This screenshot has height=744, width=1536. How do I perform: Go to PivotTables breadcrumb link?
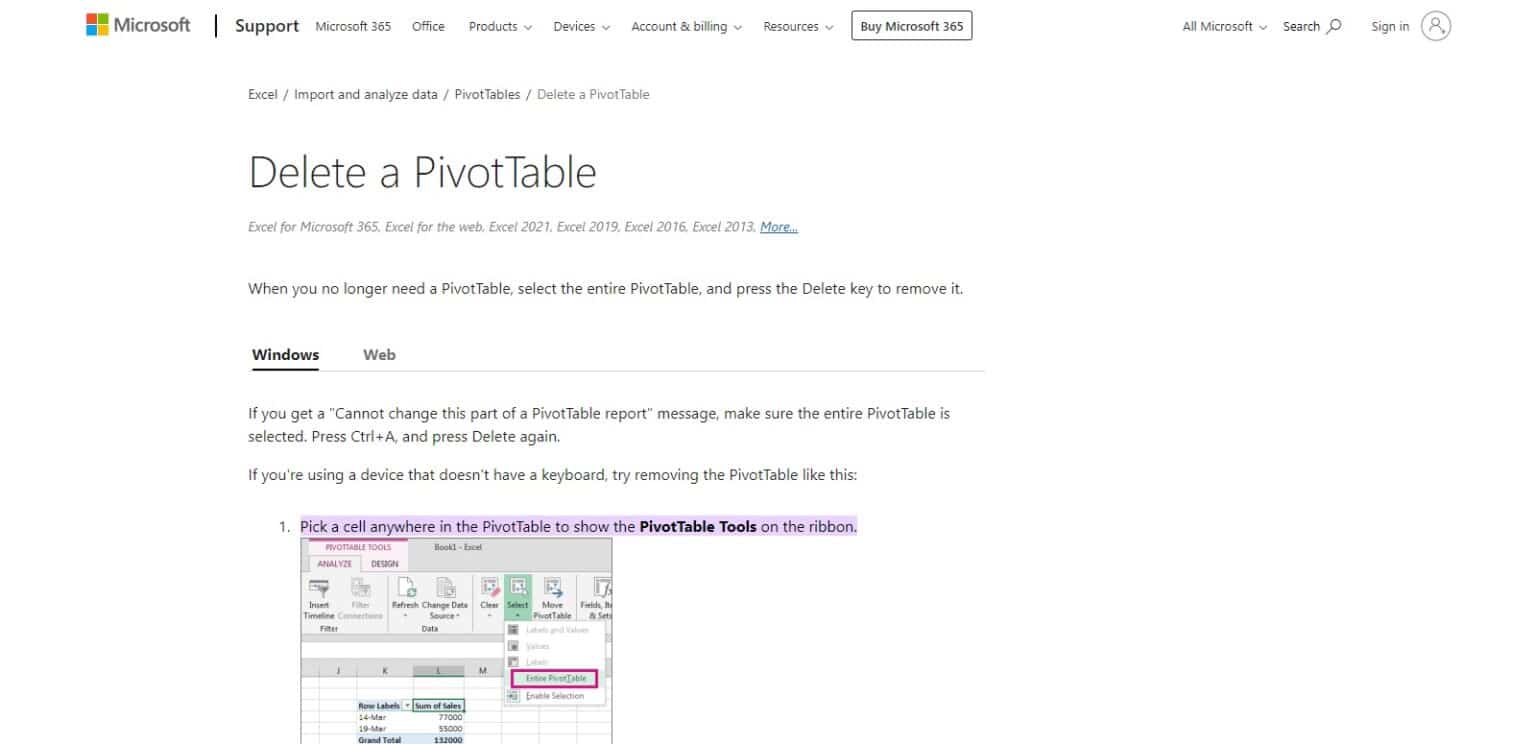coord(487,95)
